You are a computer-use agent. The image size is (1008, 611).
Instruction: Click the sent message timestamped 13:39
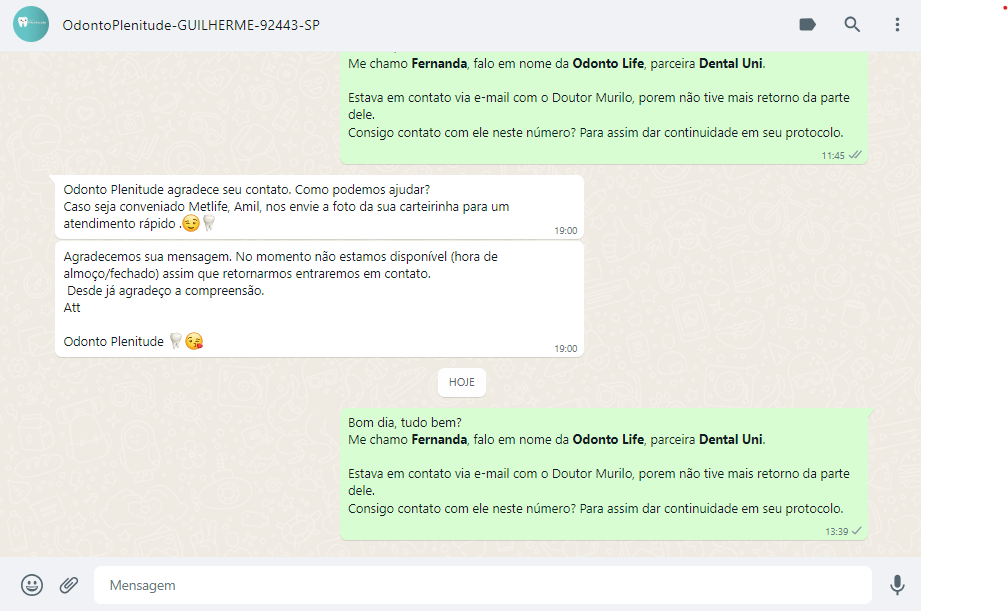pos(604,473)
